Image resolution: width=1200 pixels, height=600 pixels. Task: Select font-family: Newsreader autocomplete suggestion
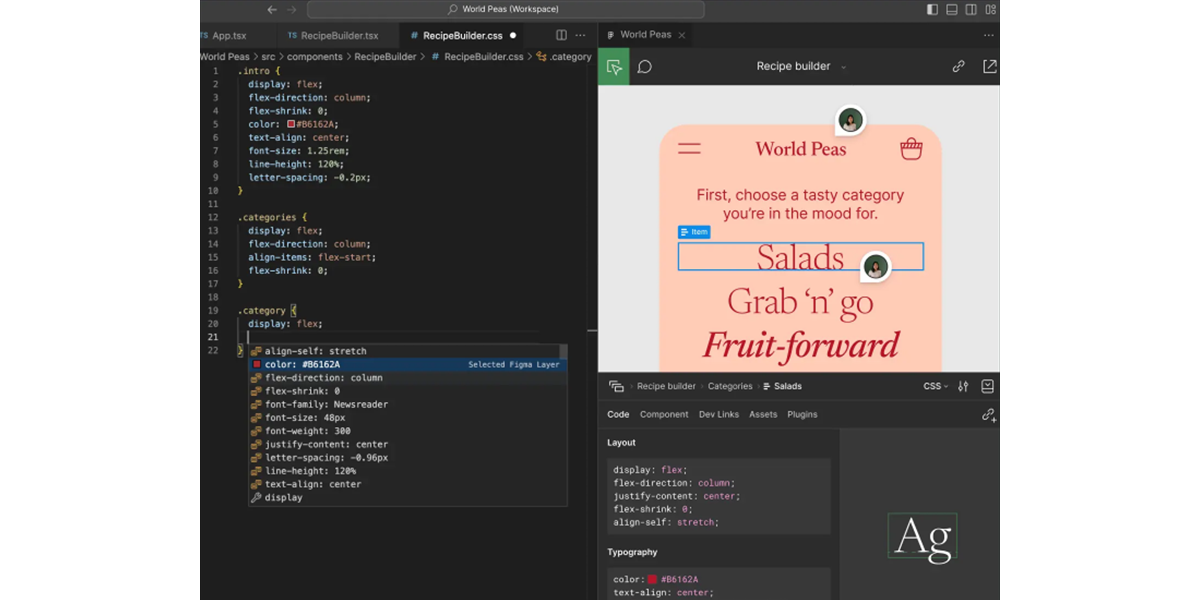[x=325, y=405]
